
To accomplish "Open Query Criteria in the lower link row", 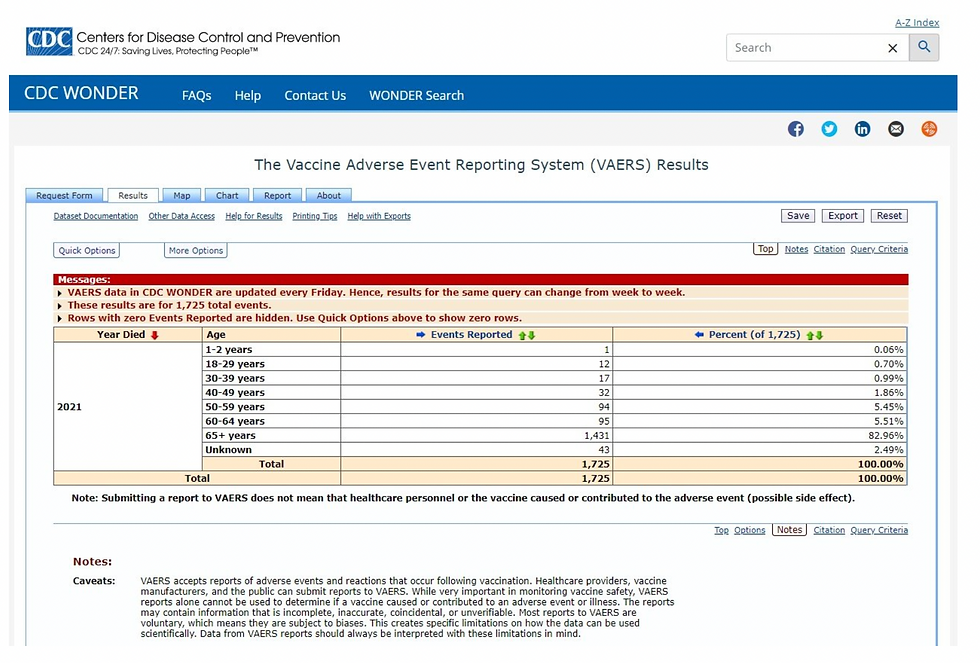I will point(879,531).
